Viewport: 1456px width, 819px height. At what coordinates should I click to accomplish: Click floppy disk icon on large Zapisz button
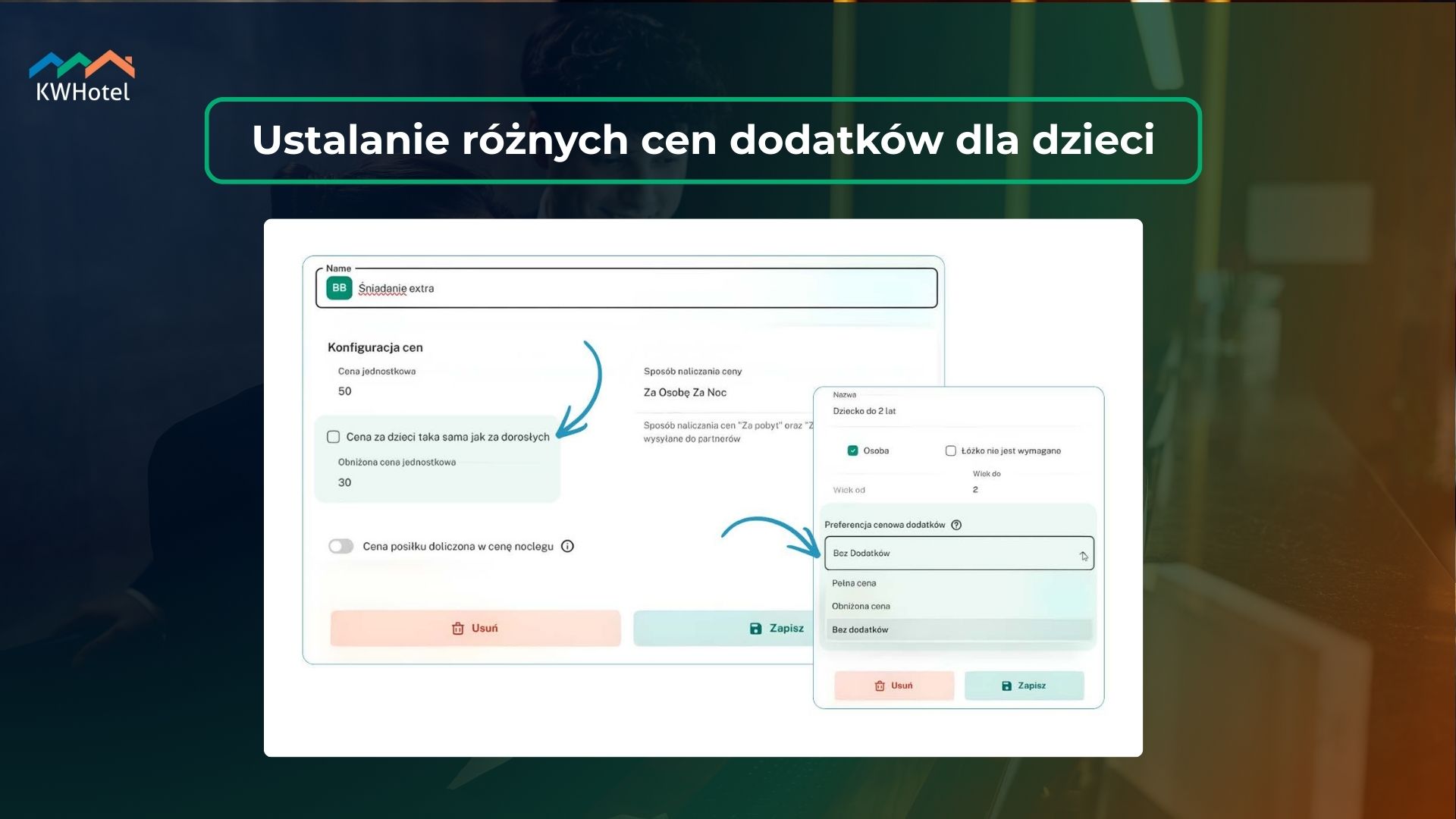pyautogui.click(x=755, y=629)
